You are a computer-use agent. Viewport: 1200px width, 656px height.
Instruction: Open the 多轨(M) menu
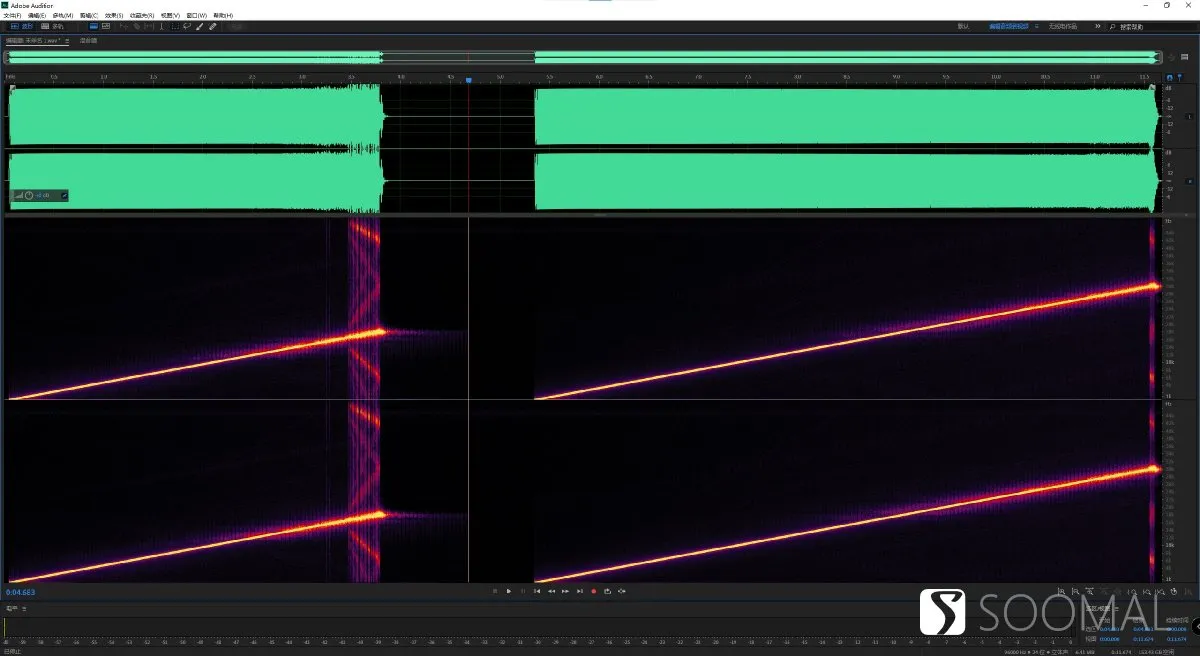click(63, 16)
